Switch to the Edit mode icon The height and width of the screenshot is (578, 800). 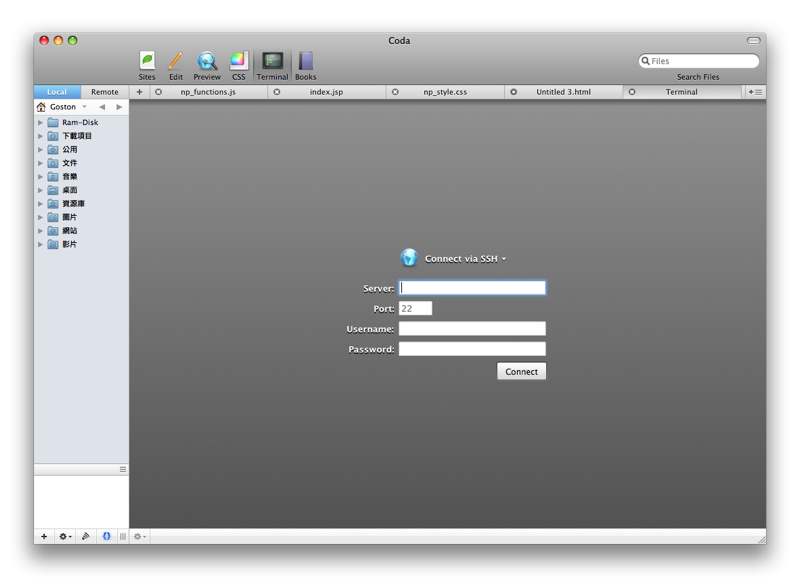pos(175,62)
